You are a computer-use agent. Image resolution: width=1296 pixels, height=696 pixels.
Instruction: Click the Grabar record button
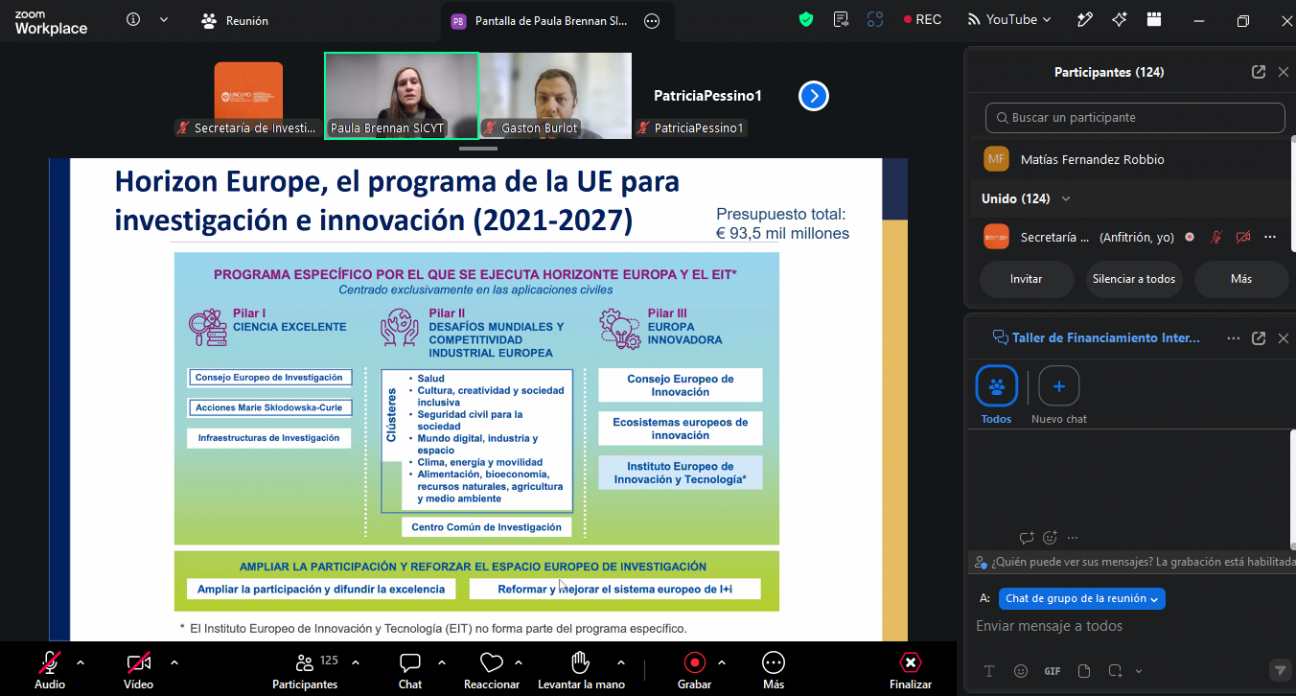tap(694, 669)
